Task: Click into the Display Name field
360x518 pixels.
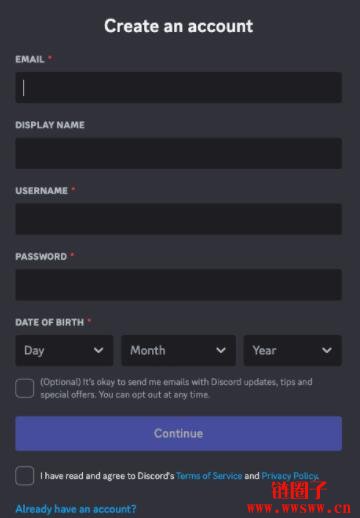Action: (178, 153)
